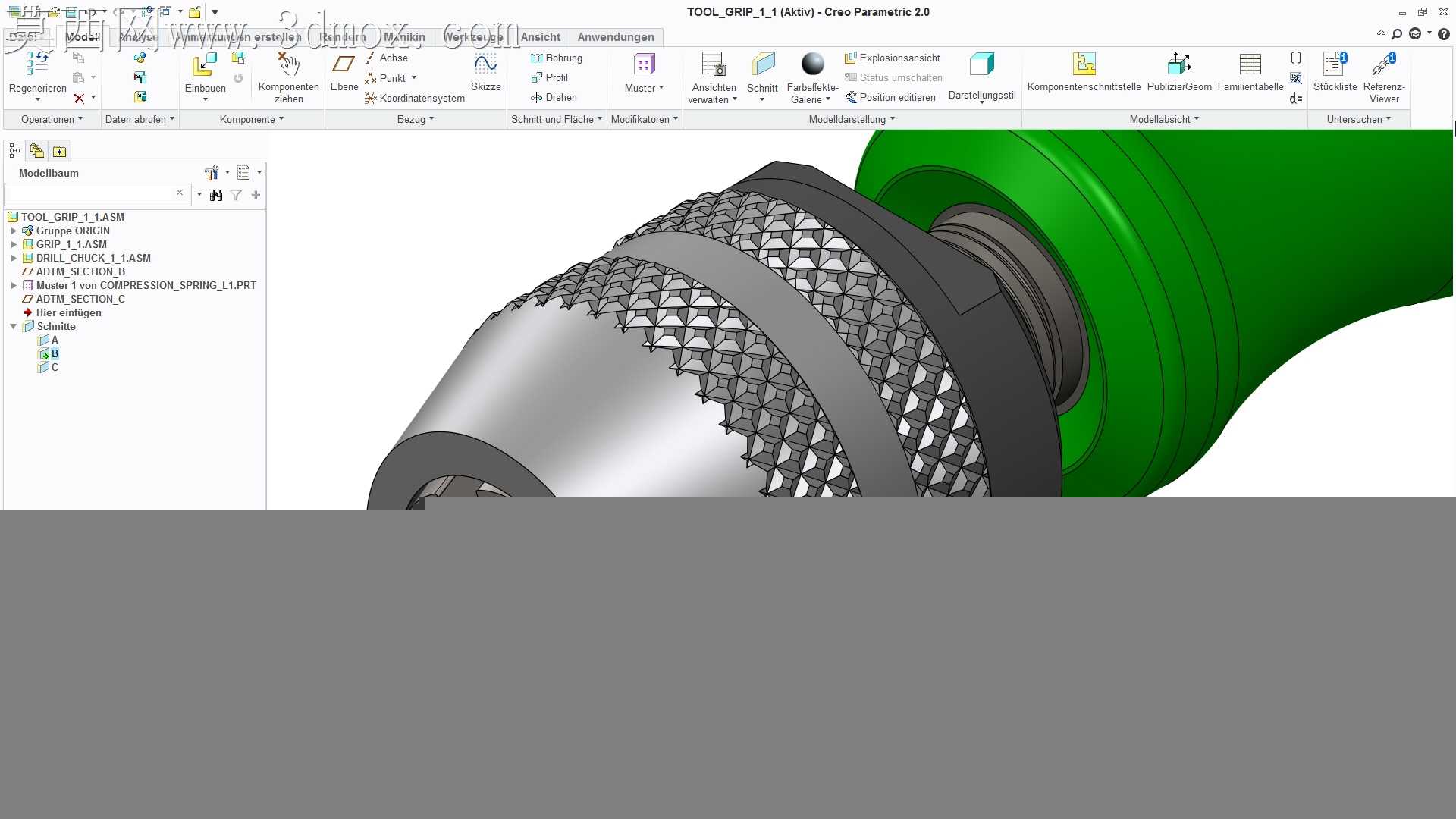
Task: Select section A under Schnitte
Action: click(x=49, y=340)
